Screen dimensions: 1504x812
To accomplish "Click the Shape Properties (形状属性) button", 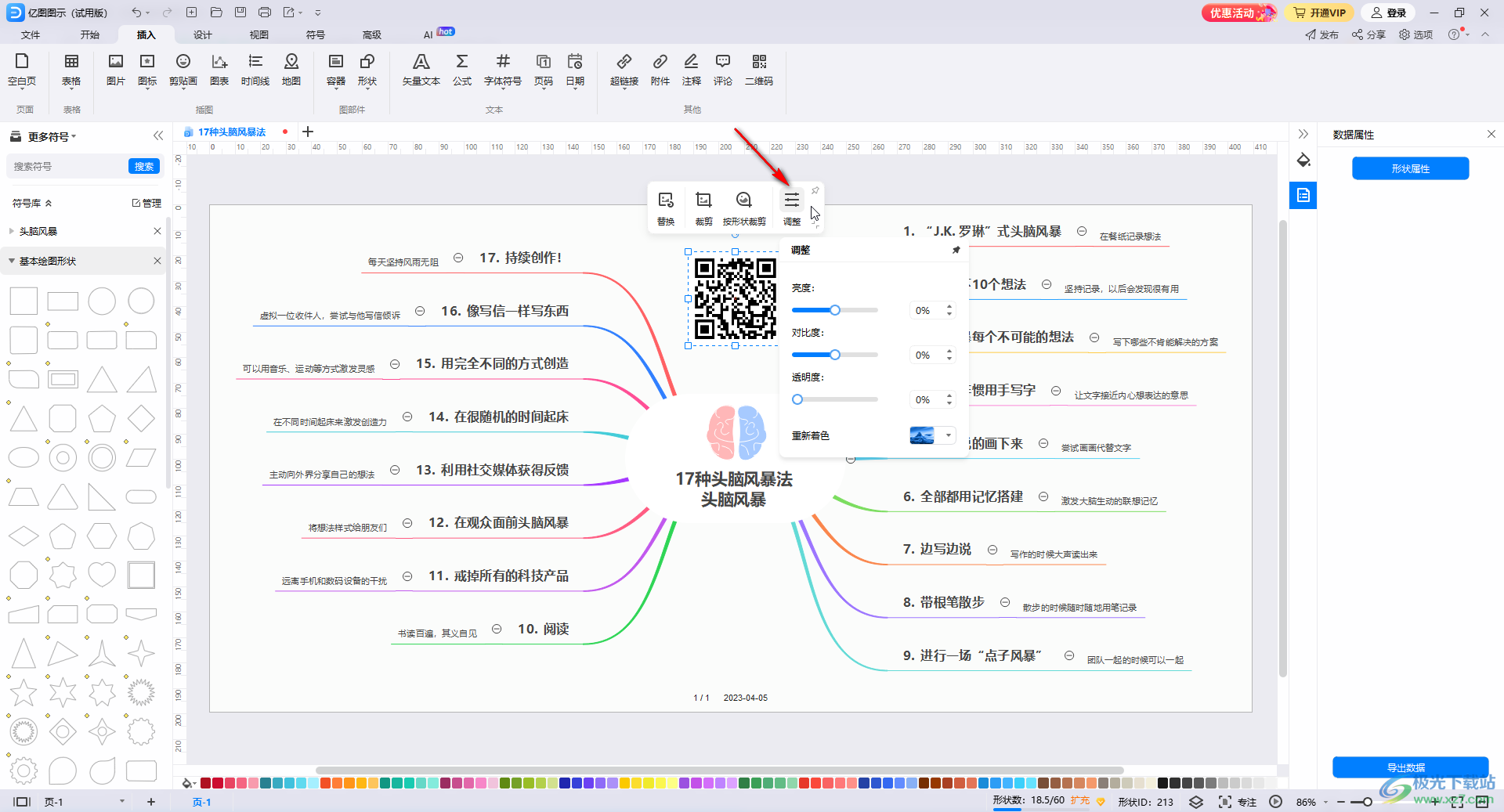I will tap(1410, 168).
